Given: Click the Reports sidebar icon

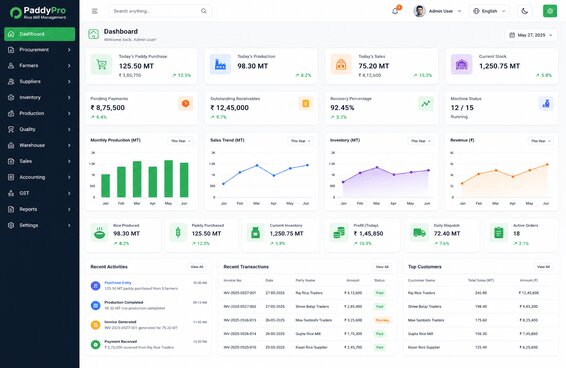Looking at the screenshot, I should (x=11, y=209).
